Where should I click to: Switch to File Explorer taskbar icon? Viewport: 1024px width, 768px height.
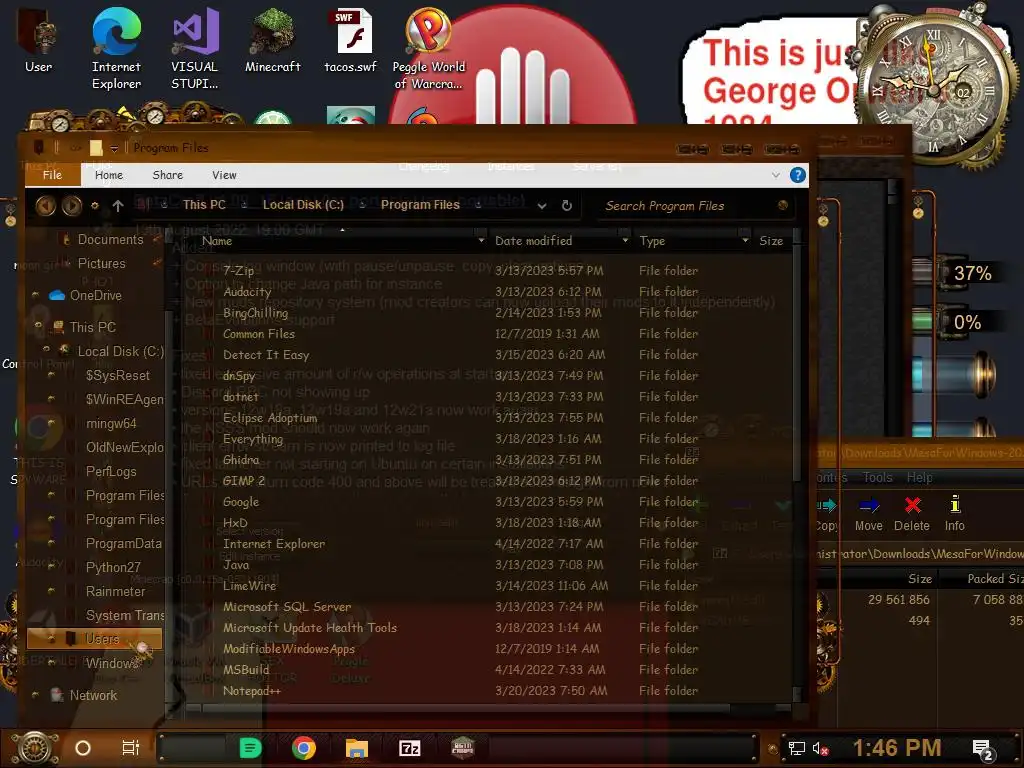tap(357, 748)
